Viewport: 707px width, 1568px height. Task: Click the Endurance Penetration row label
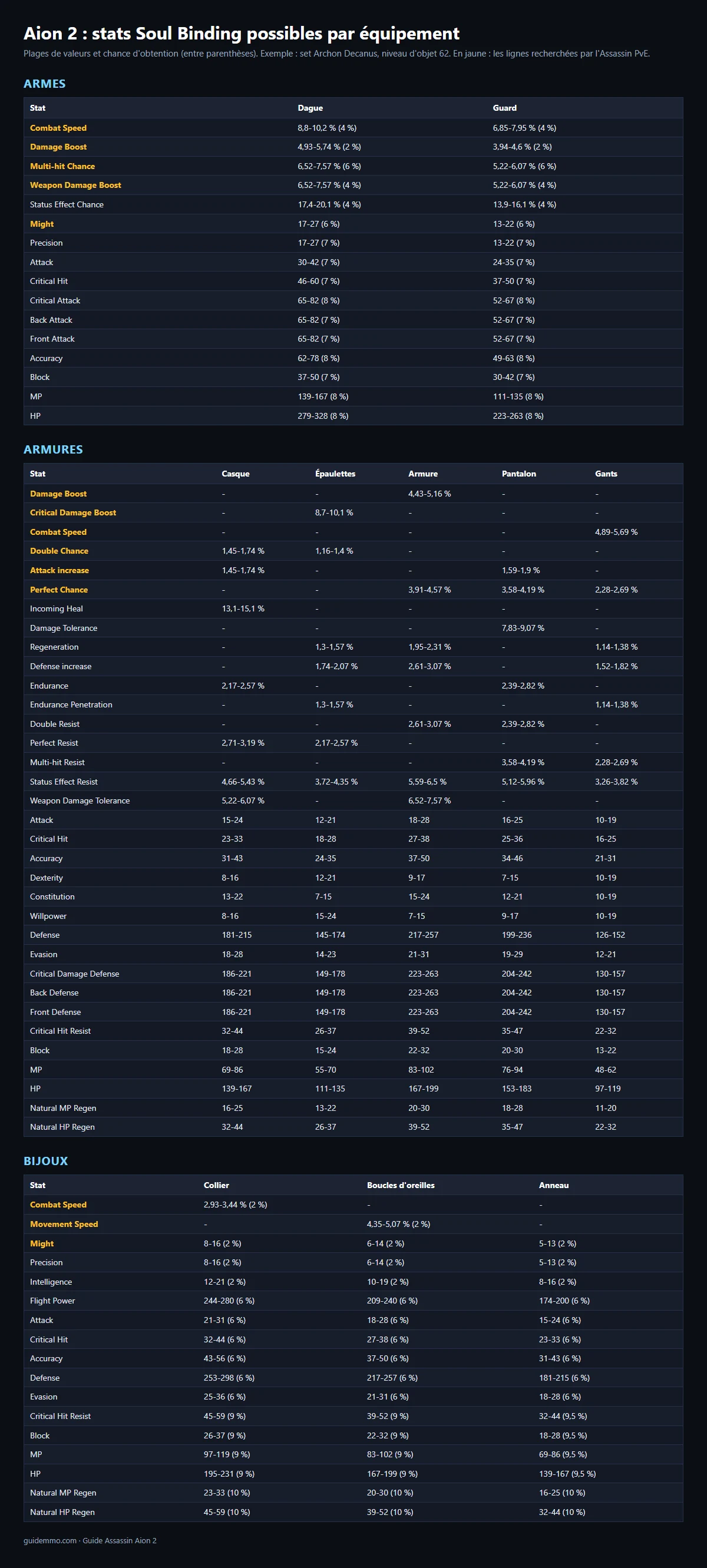(71, 705)
